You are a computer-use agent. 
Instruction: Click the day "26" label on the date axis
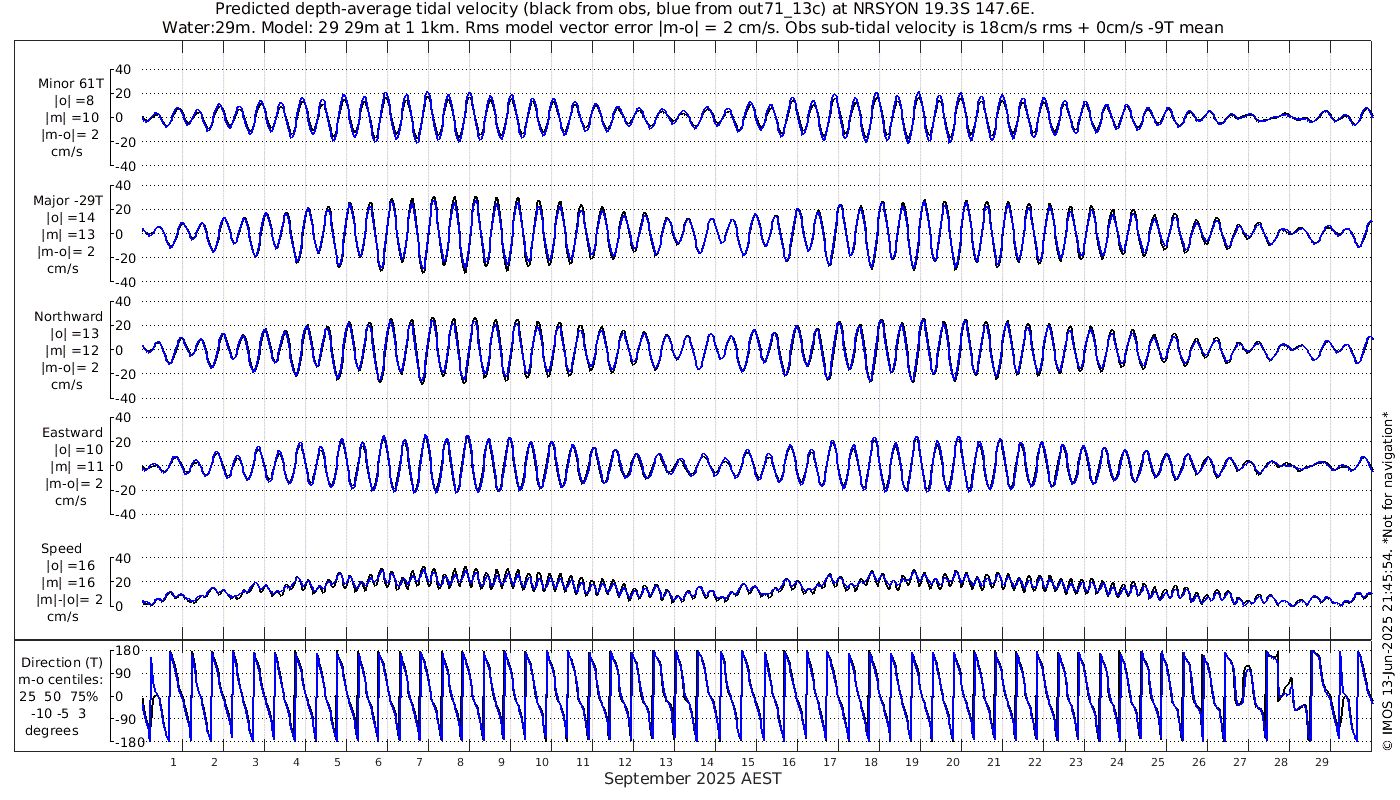coord(1199,762)
